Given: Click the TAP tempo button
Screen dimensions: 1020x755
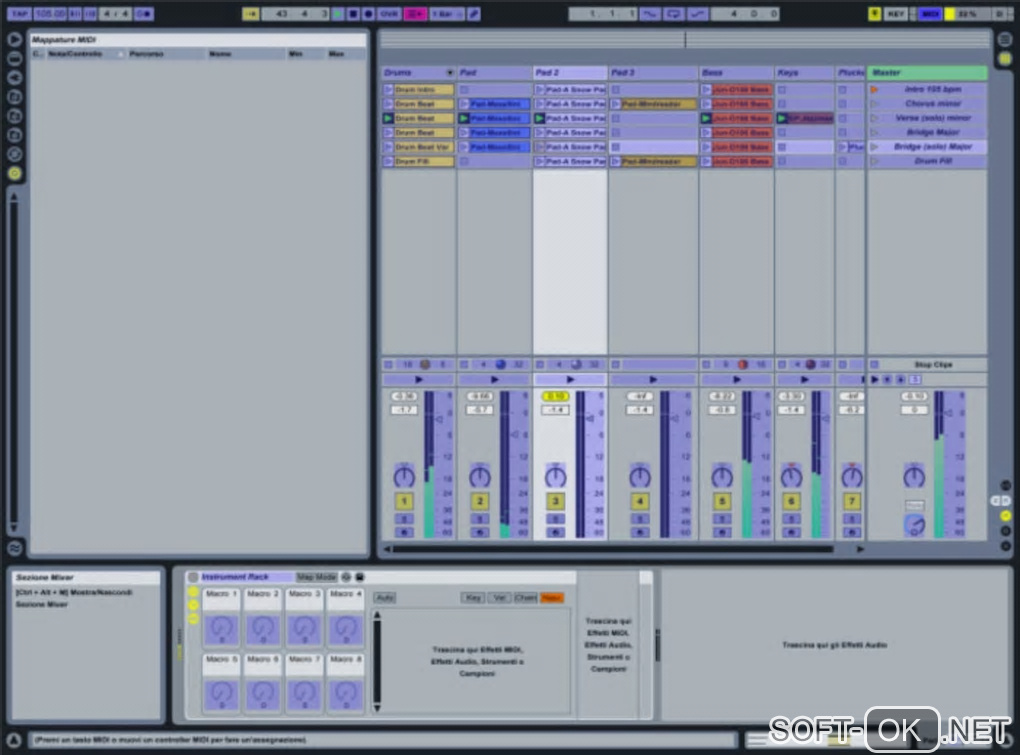Looking at the screenshot, I should tap(19, 14).
